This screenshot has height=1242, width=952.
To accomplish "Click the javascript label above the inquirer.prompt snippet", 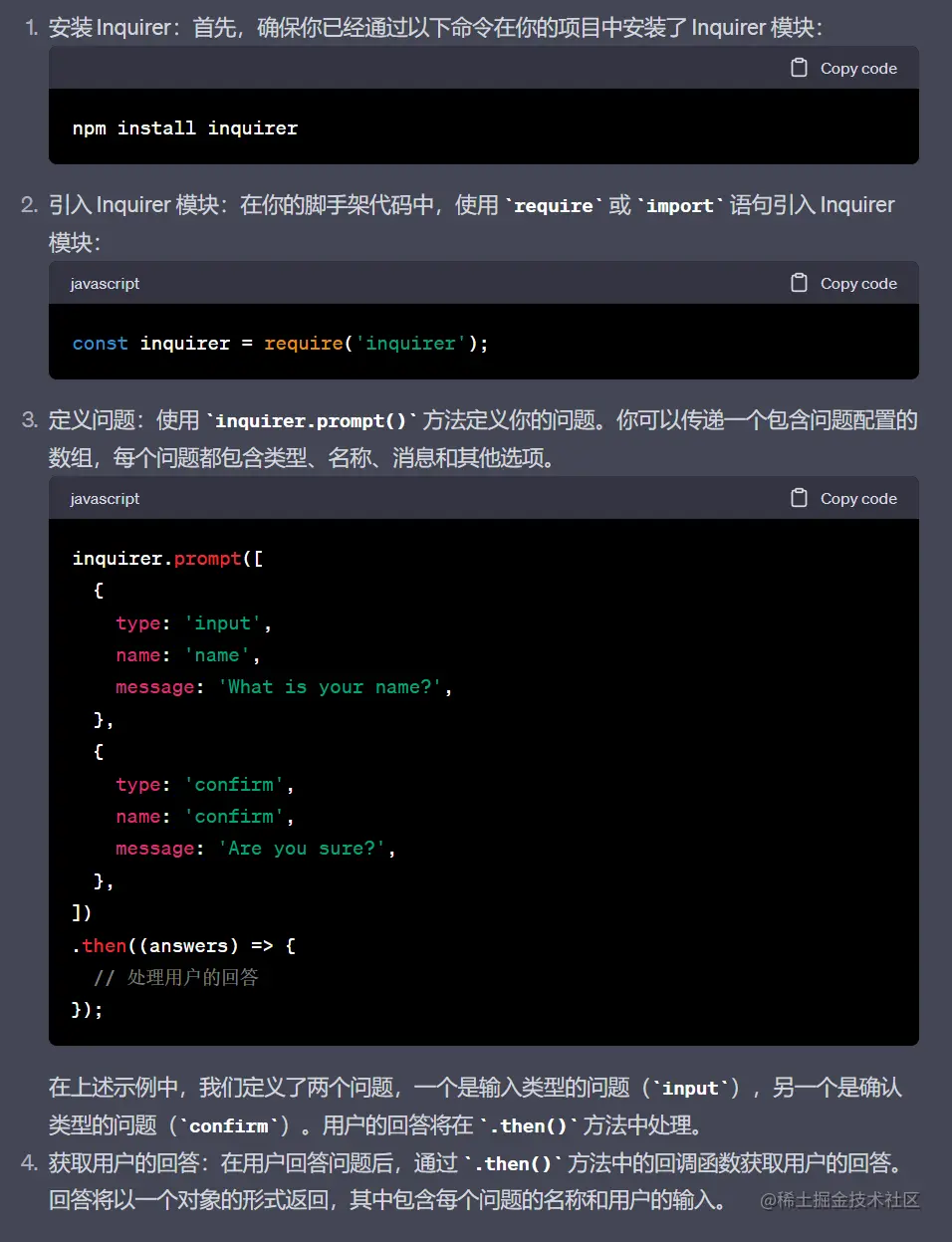I will [x=105, y=499].
